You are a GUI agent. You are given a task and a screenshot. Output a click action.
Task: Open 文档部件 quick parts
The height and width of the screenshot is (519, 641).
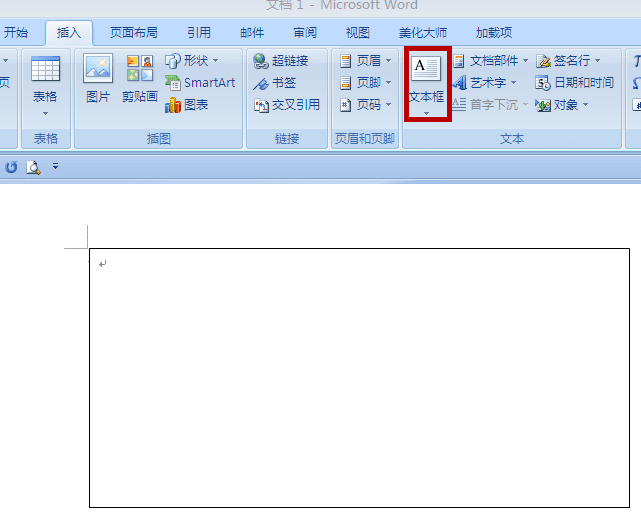(490, 61)
